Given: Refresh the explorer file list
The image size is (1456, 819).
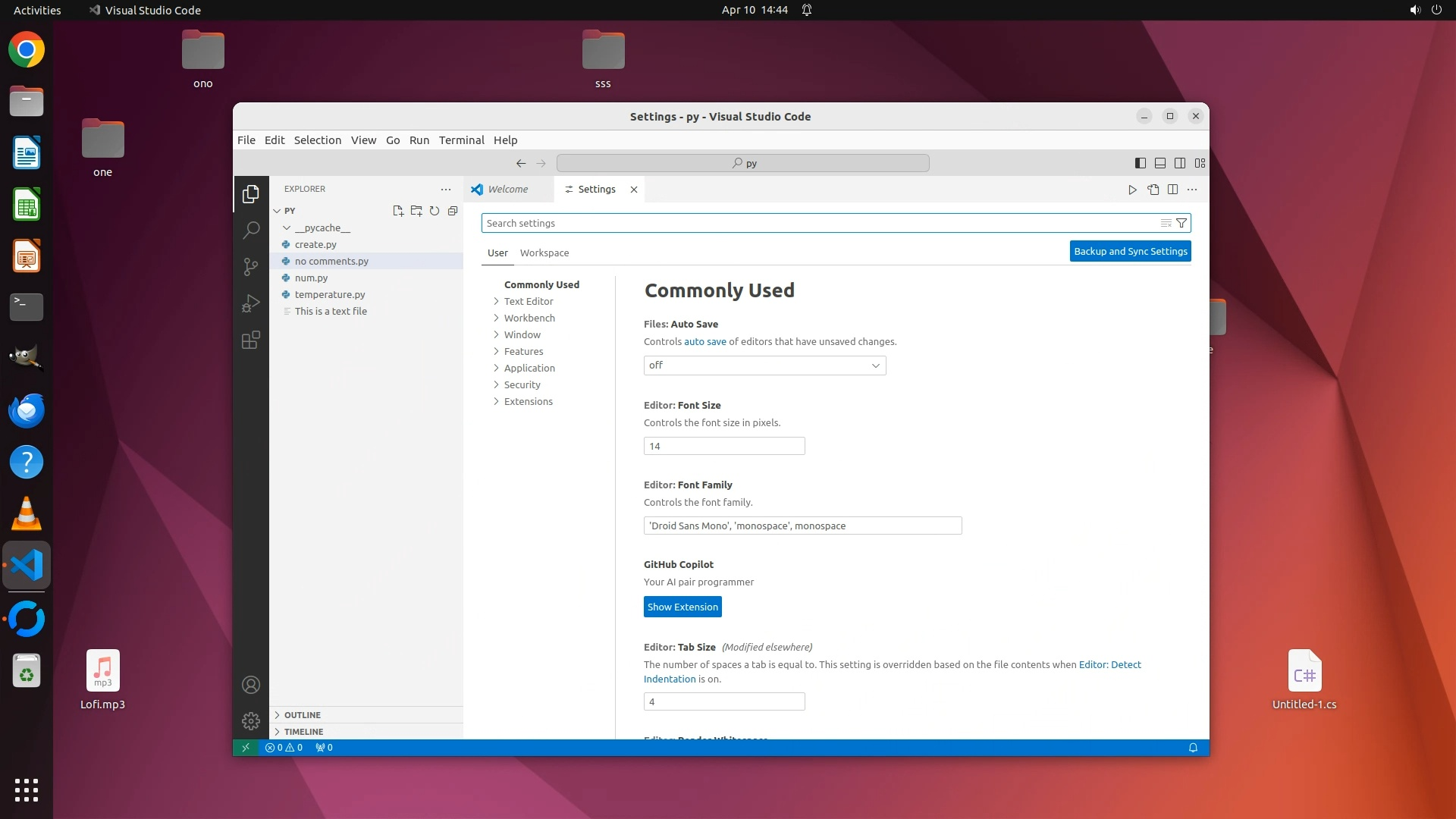Looking at the screenshot, I should tap(435, 211).
